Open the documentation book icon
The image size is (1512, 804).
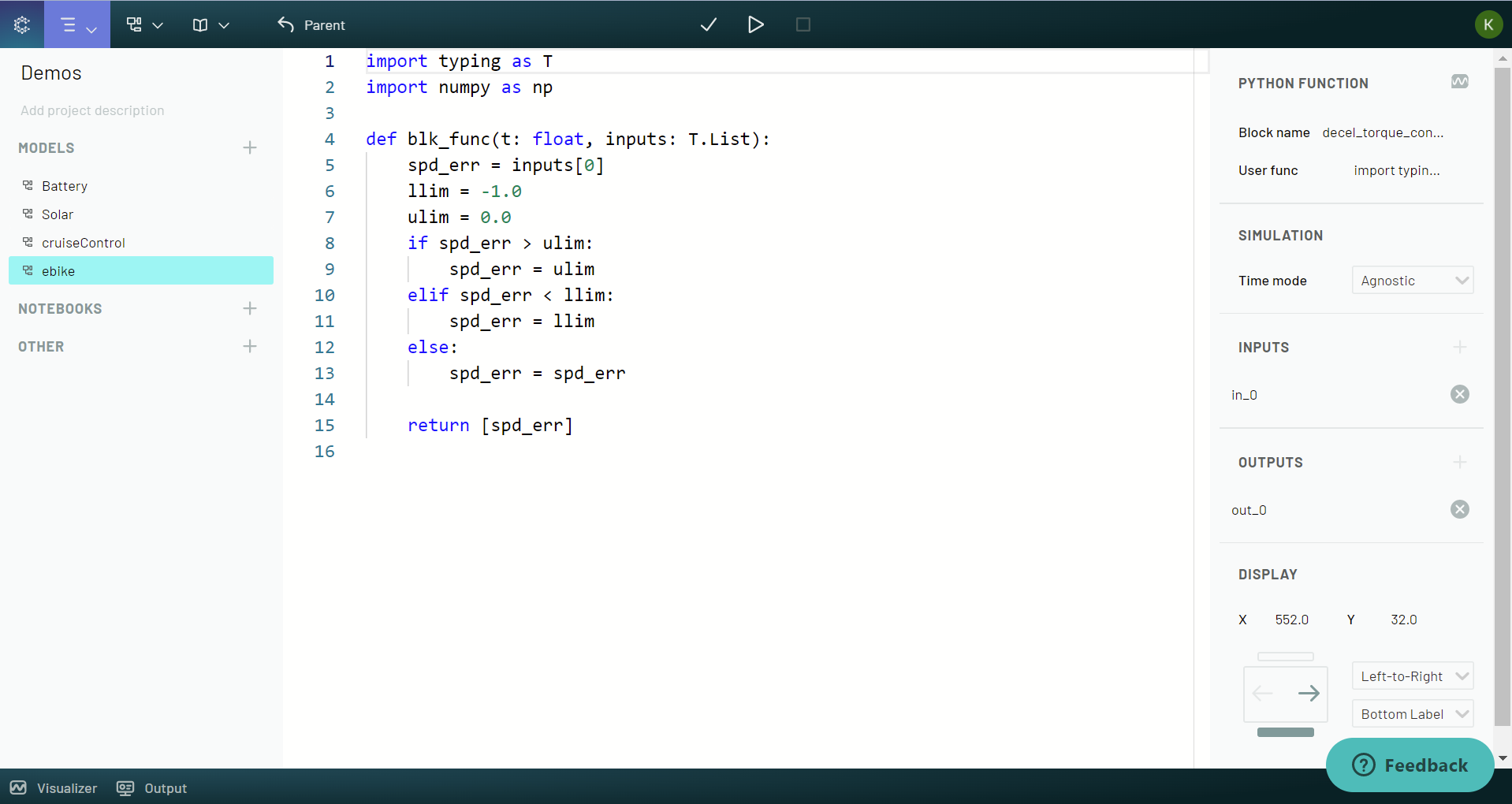click(201, 24)
